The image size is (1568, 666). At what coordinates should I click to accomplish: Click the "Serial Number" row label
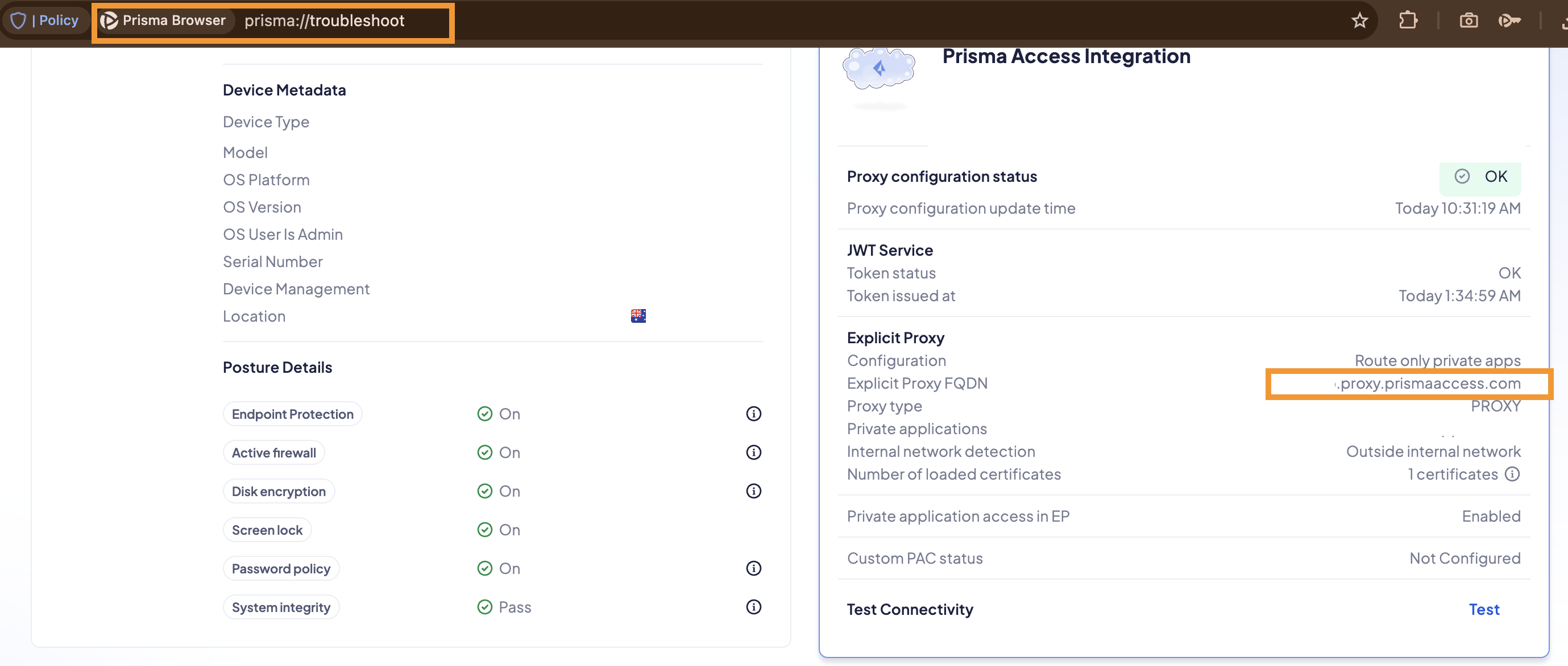273,261
